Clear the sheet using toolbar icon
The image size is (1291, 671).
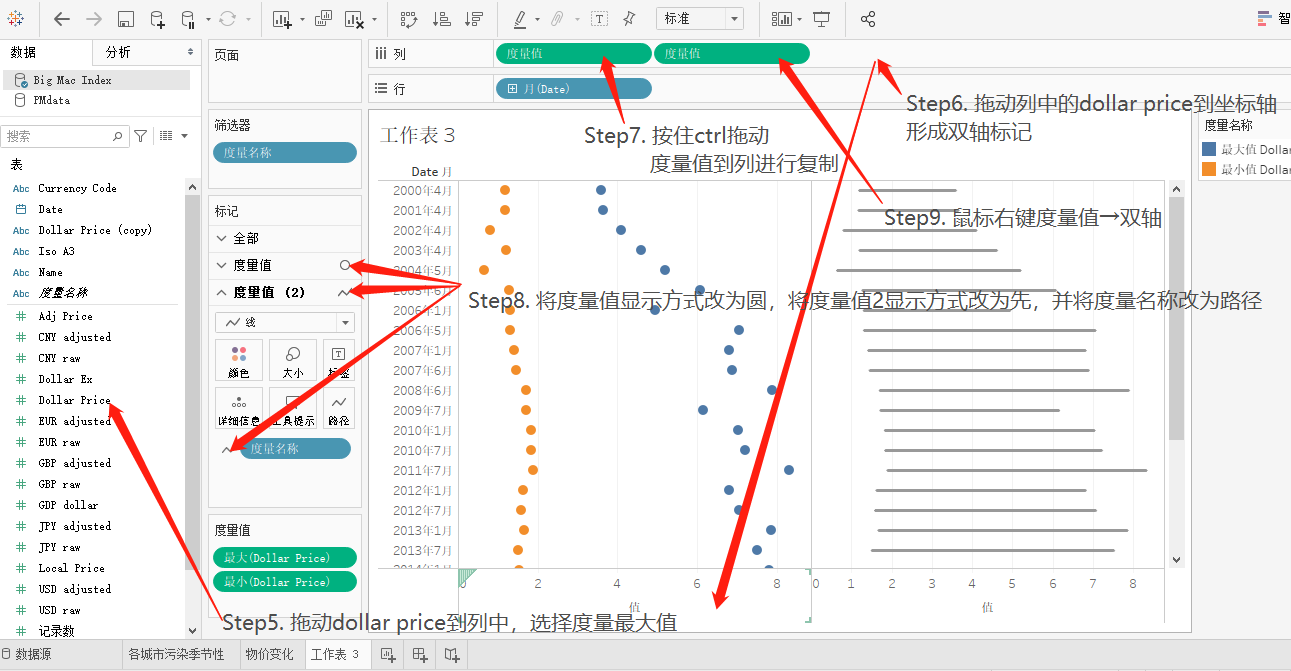click(x=354, y=19)
